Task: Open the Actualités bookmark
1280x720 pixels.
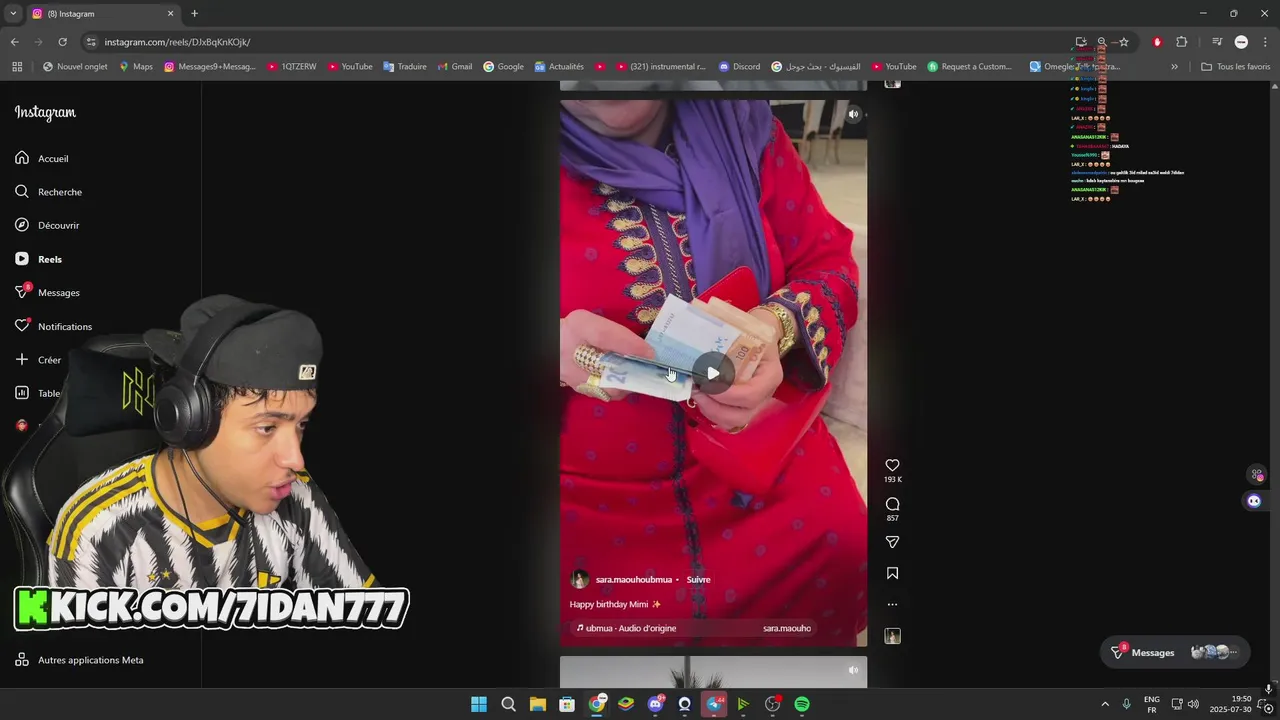Action: click(559, 67)
